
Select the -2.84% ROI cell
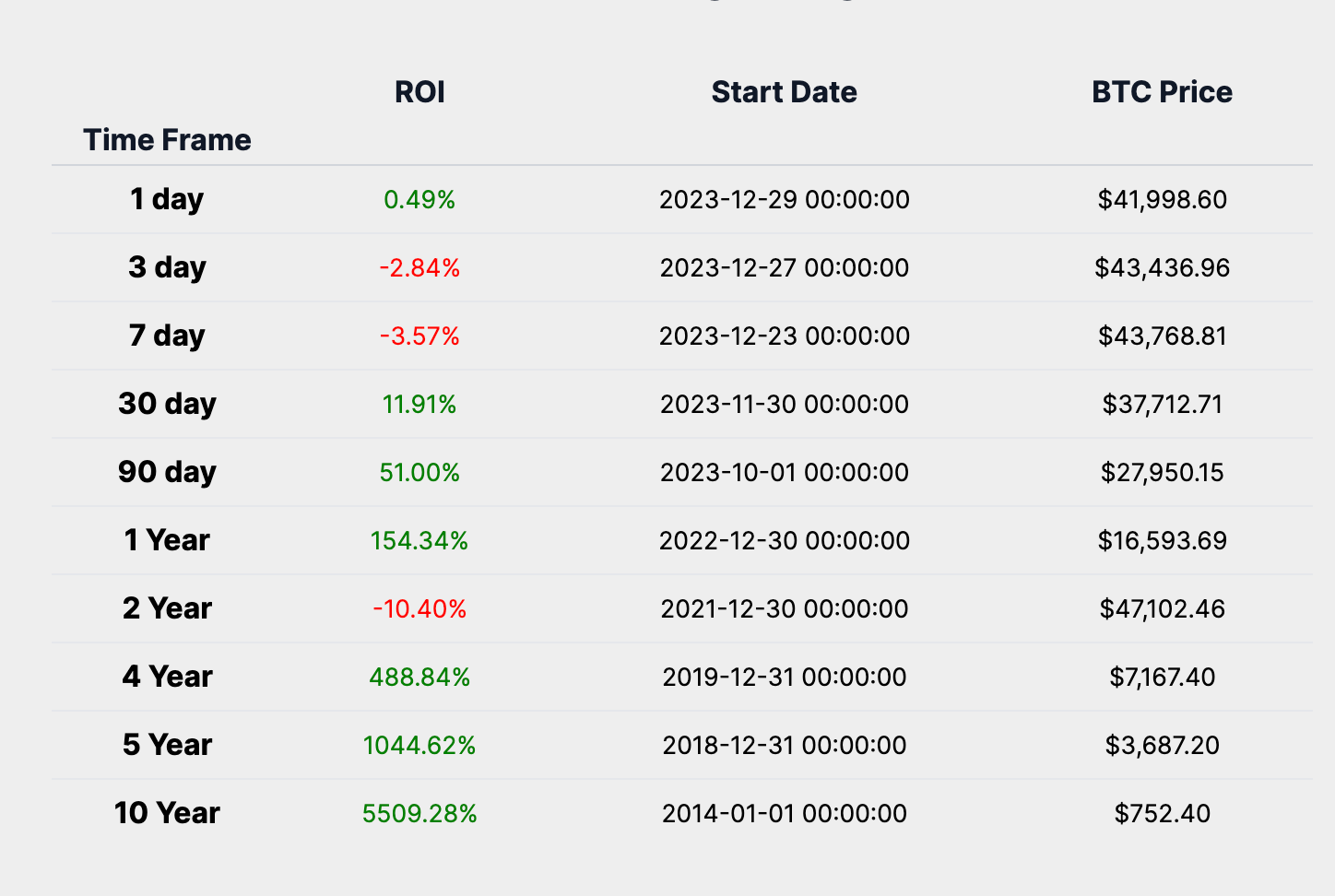coord(419,268)
